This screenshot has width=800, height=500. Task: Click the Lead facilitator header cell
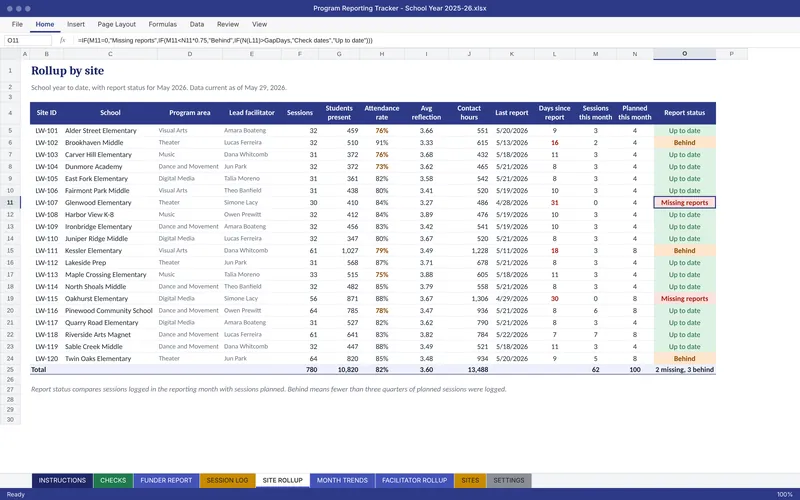pyautogui.click(x=252, y=113)
